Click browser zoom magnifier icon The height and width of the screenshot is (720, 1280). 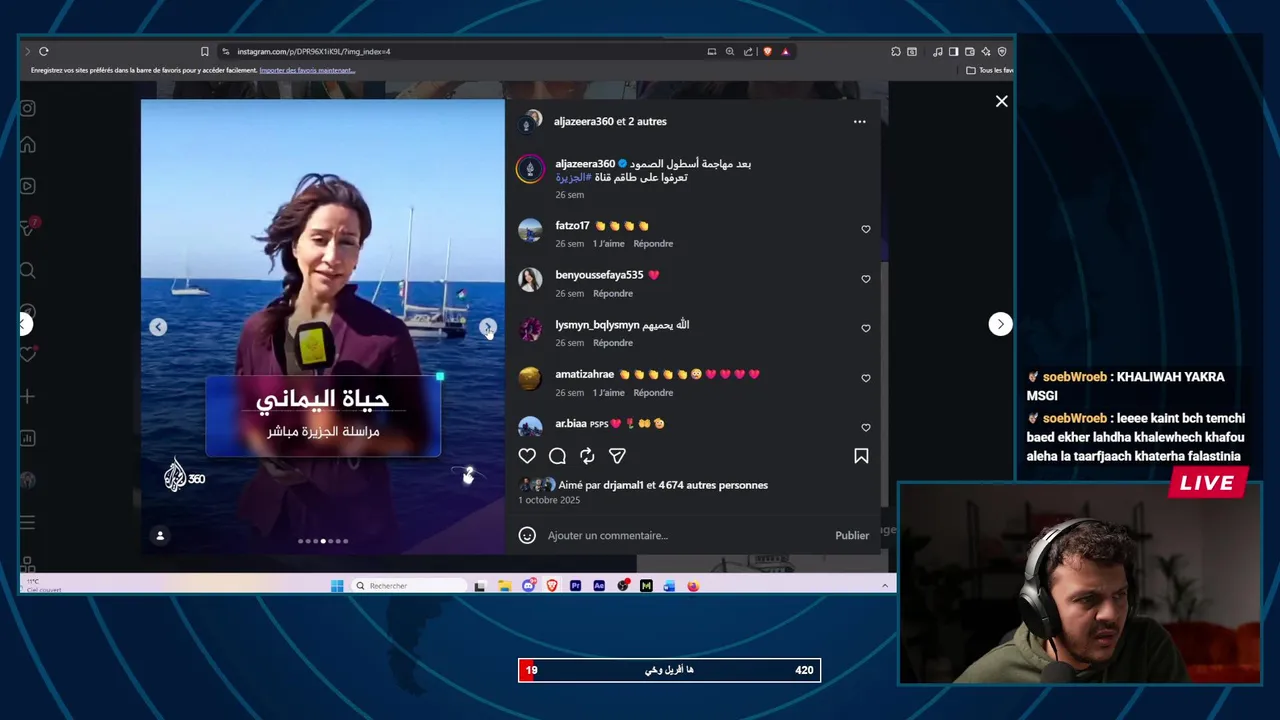click(x=730, y=51)
